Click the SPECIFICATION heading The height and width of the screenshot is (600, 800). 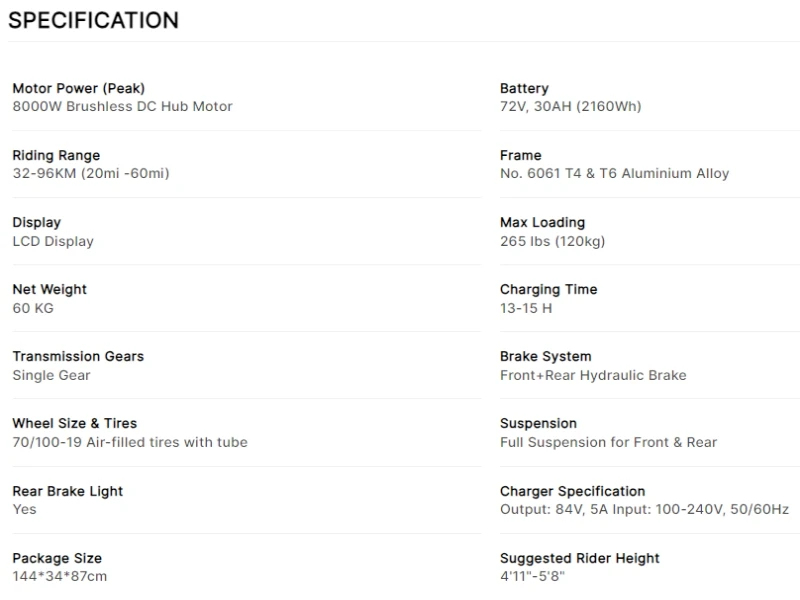pos(93,20)
